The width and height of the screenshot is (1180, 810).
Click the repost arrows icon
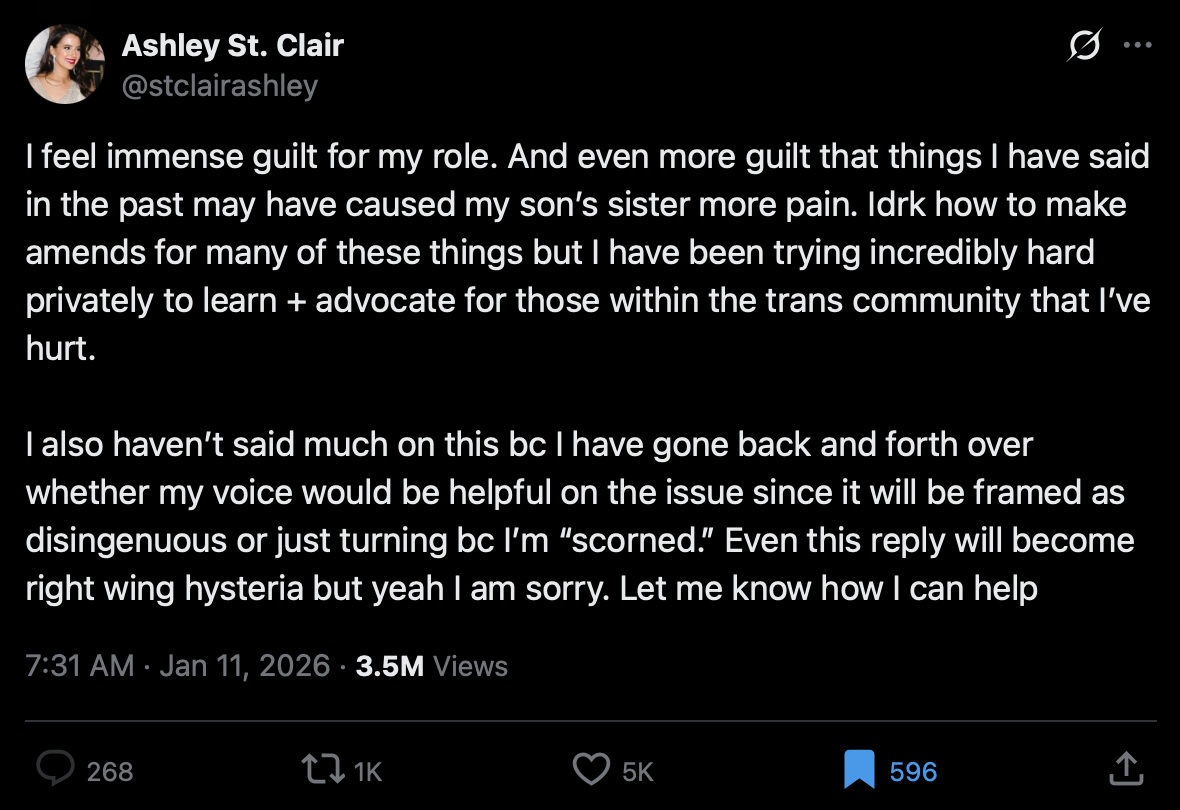[320, 769]
